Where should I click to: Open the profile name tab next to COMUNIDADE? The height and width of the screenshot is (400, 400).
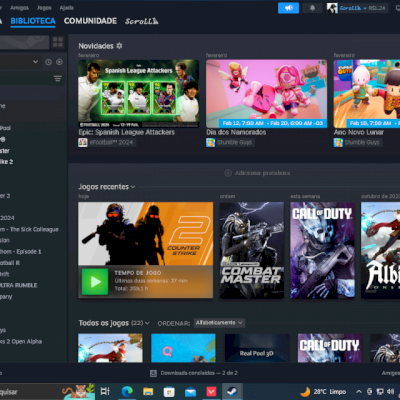(x=142, y=21)
